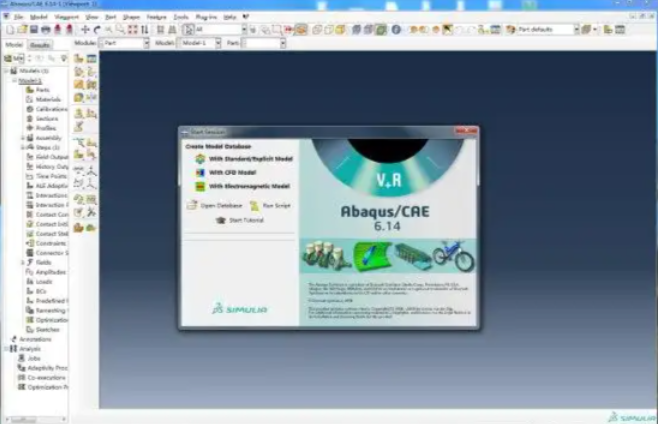Select Sketches in the model tree
The height and width of the screenshot is (424, 658).
[x=48, y=330]
